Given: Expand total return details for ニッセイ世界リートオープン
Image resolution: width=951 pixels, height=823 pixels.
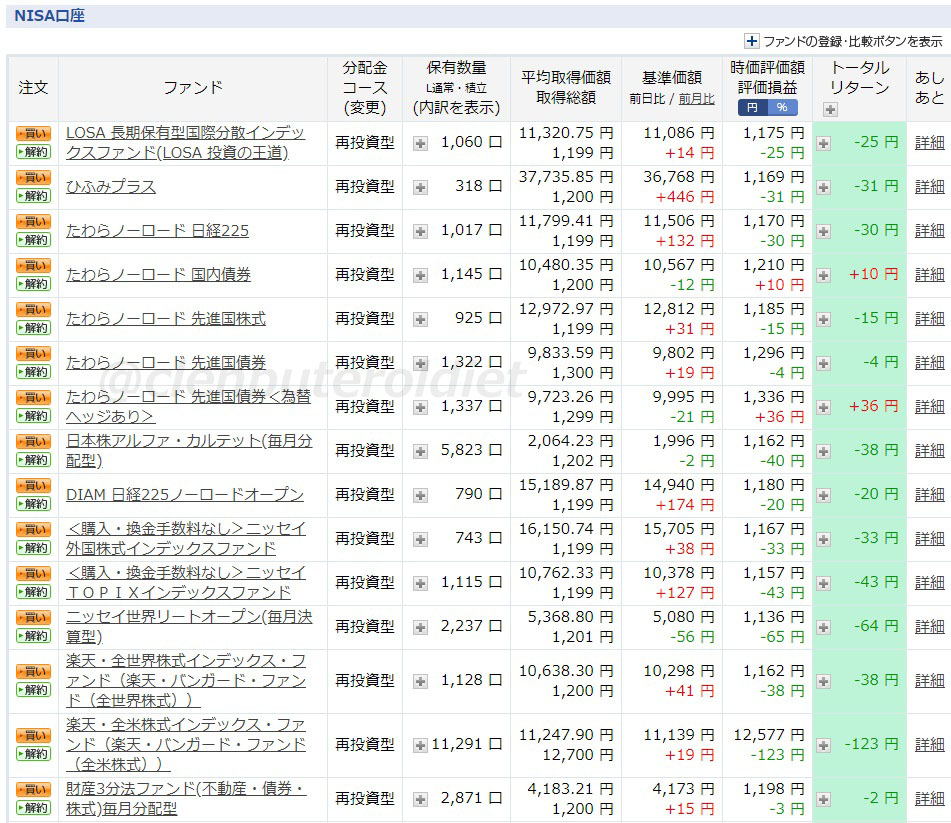Looking at the screenshot, I should coord(823,628).
